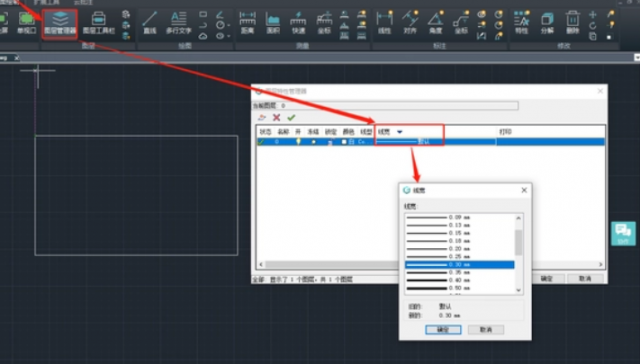Select the 坐标 coordinate measure tool
The width and height of the screenshot is (640, 364).
coord(324,23)
